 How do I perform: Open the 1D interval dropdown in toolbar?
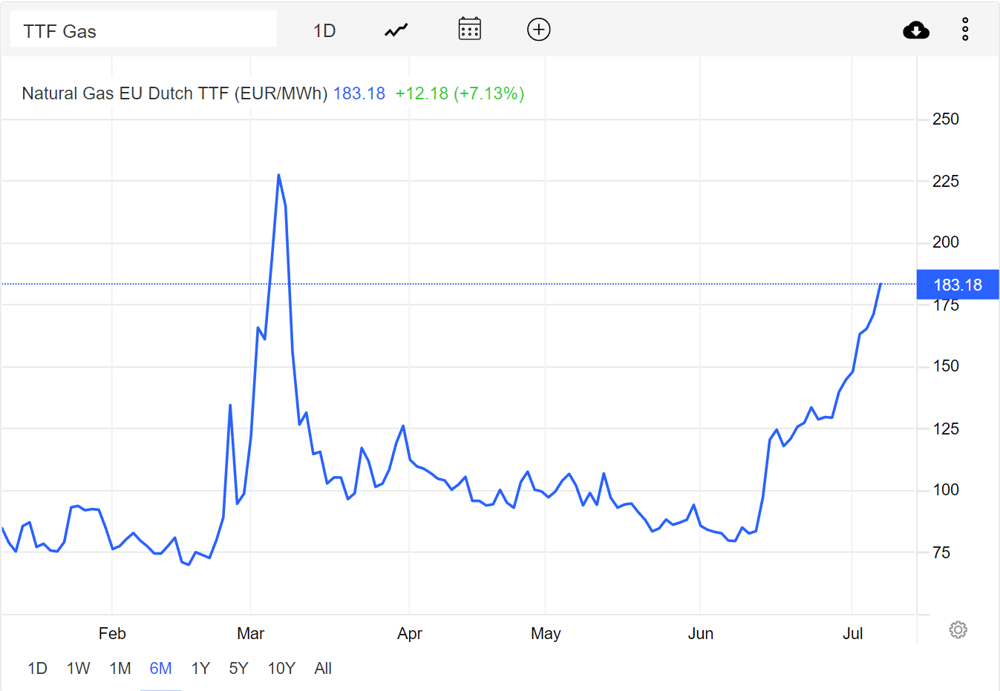tap(325, 31)
